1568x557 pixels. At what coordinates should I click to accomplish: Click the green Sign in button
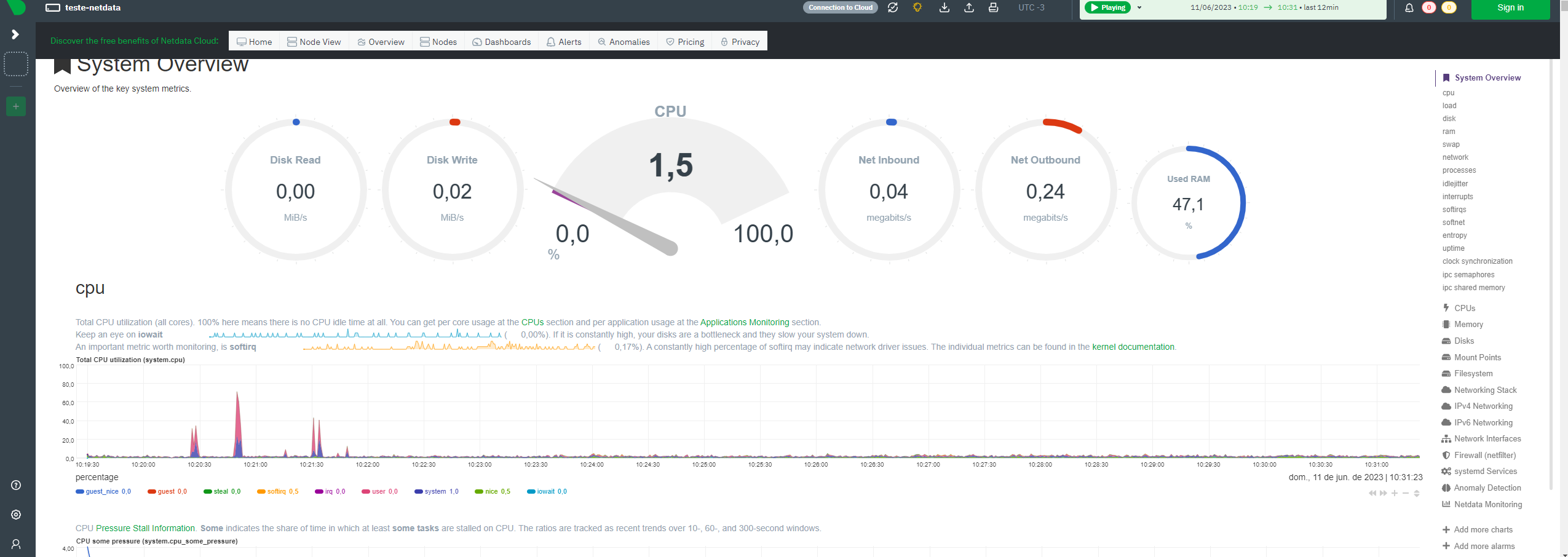[x=1510, y=8]
